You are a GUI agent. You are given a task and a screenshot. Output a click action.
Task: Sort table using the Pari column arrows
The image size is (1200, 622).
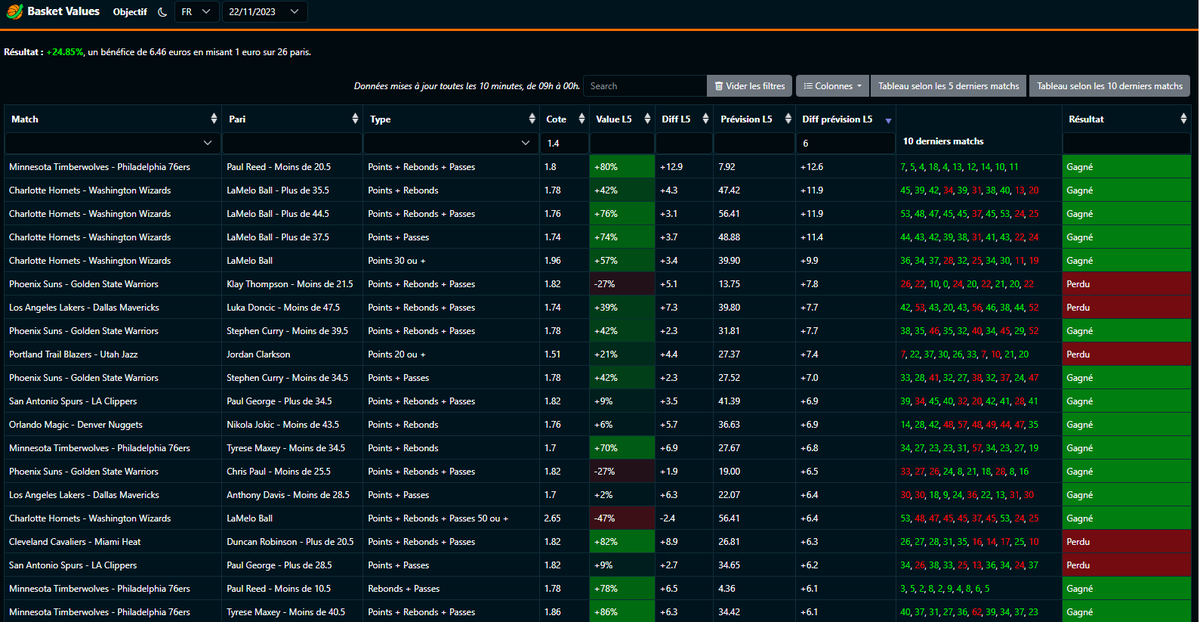point(356,119)
